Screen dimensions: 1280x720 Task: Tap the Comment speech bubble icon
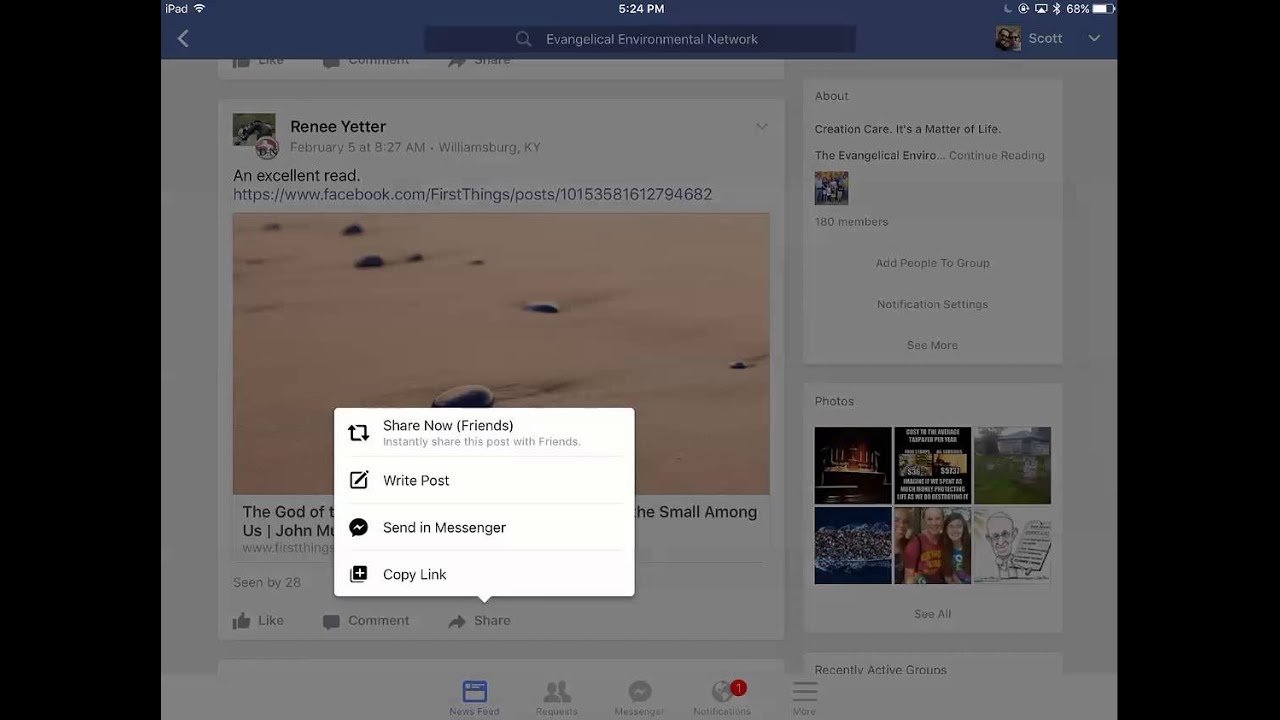(331, 621)
